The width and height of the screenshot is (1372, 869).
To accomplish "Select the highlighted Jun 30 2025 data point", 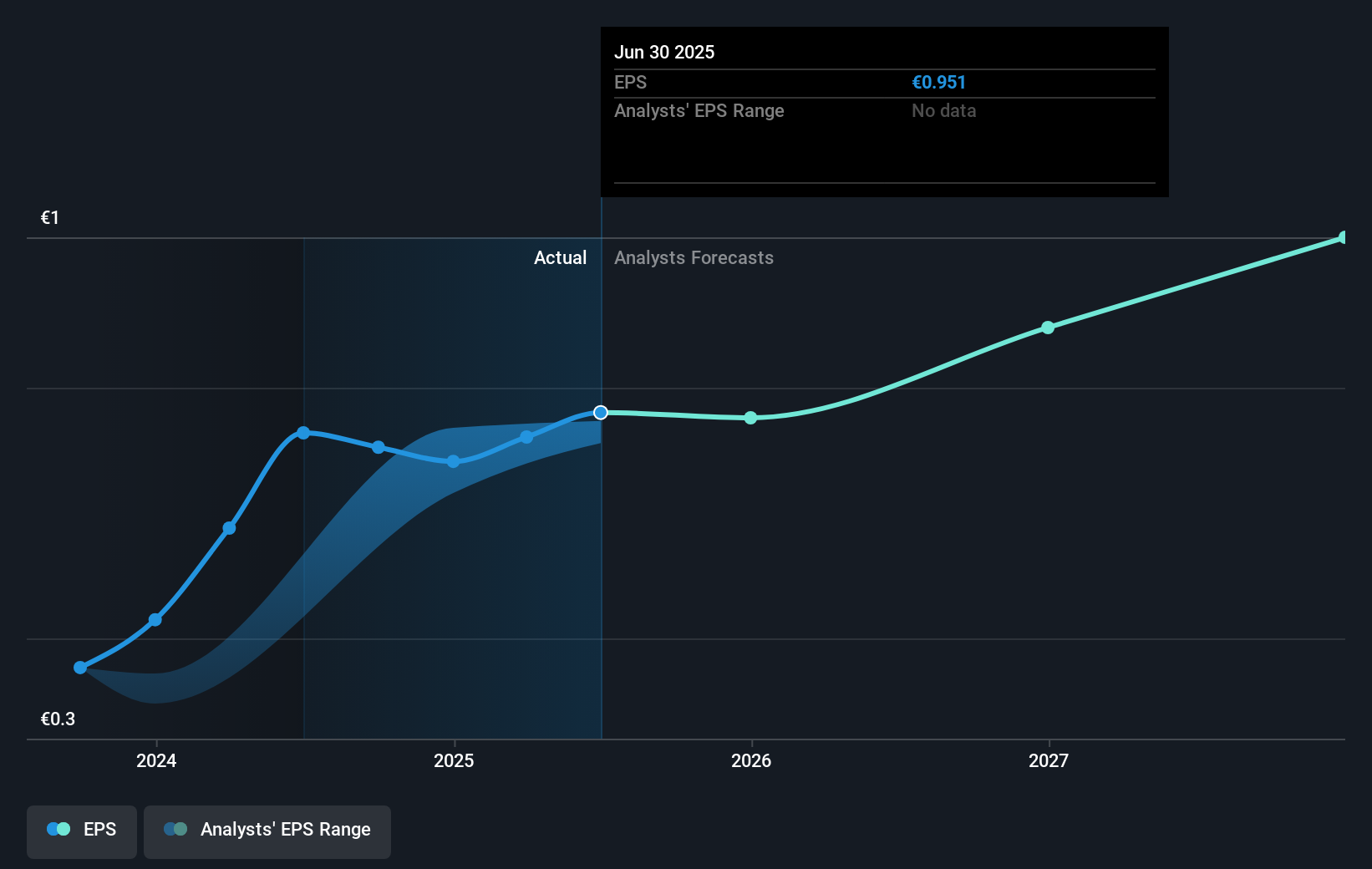I will (601, 413).
